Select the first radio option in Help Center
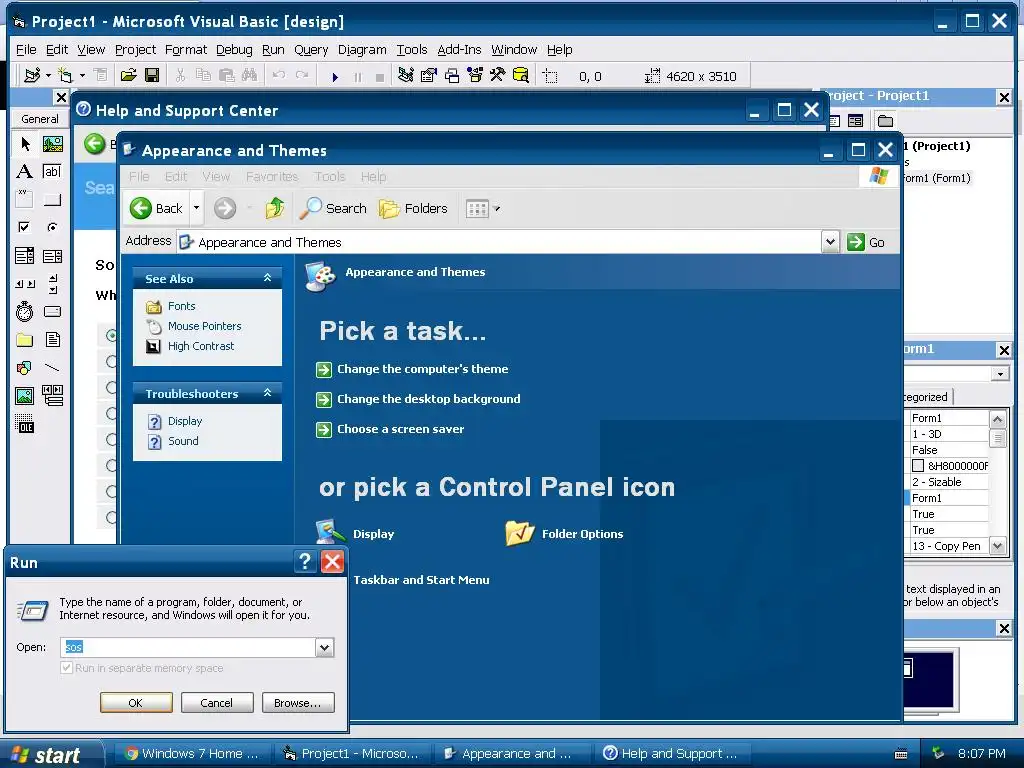 (x=111, y=335)
